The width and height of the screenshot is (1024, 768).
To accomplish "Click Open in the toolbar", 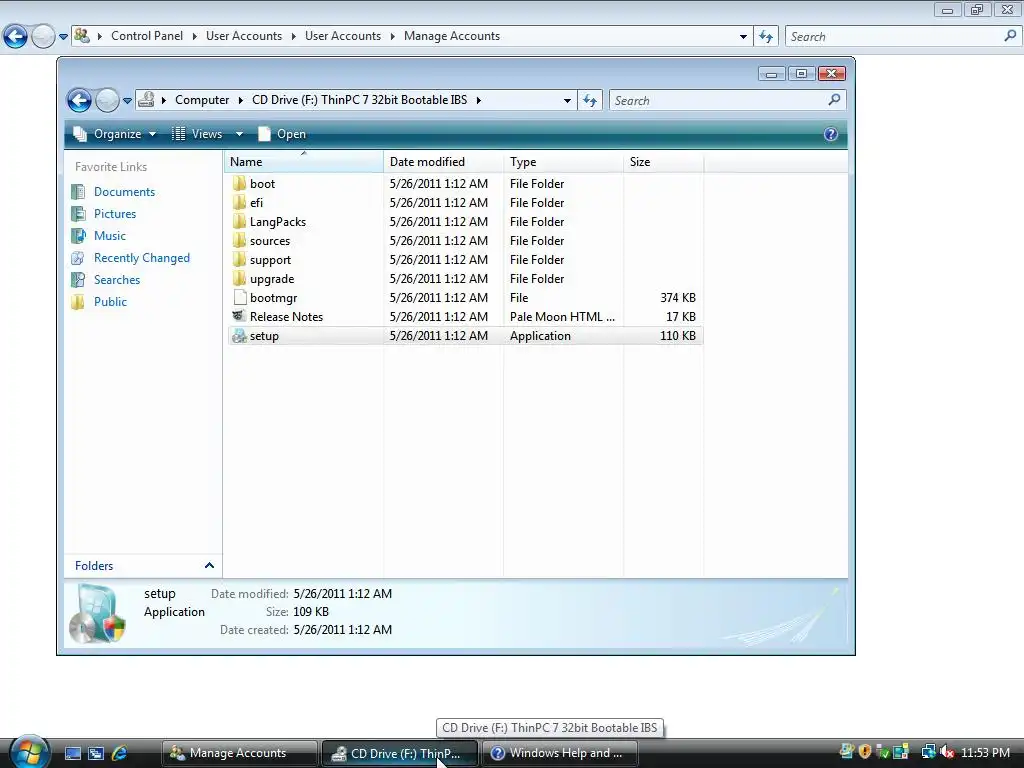I will pyautogui.click(x=282, y=134).
